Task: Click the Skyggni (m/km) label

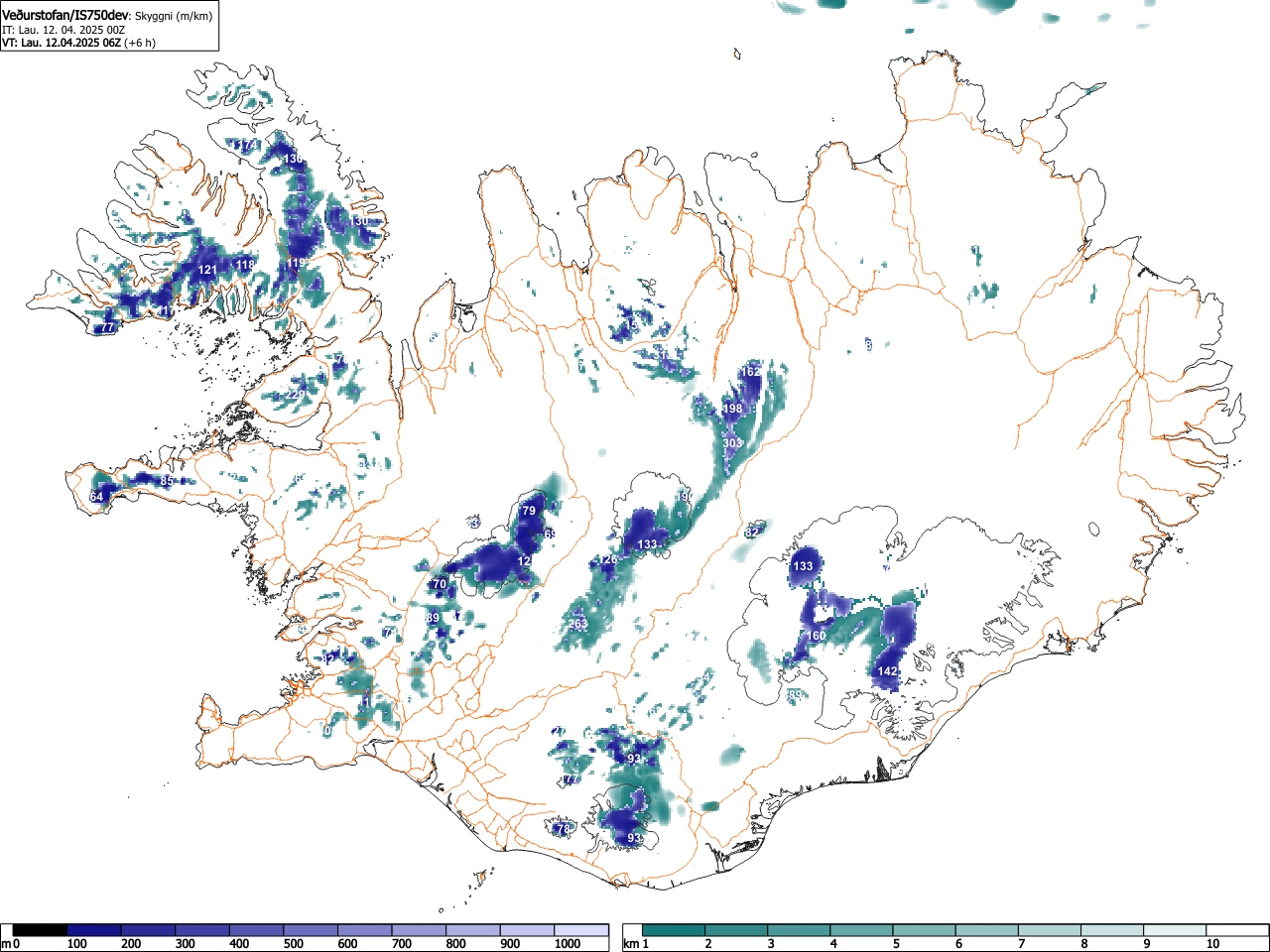Action: click(x=174, y=15)
